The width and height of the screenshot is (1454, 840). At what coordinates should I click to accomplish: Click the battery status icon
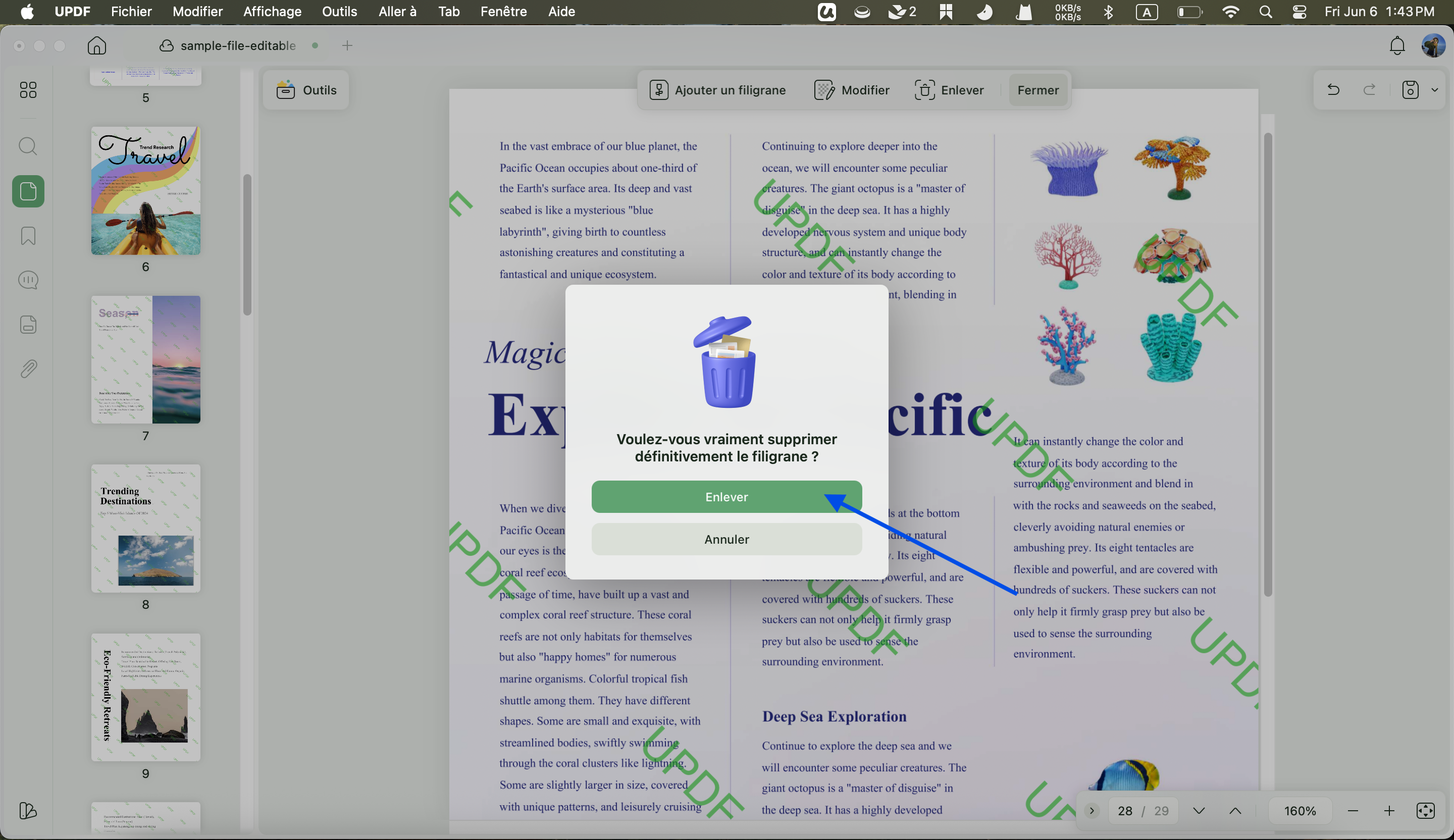pyautogui.click(x=1190, y=12)
